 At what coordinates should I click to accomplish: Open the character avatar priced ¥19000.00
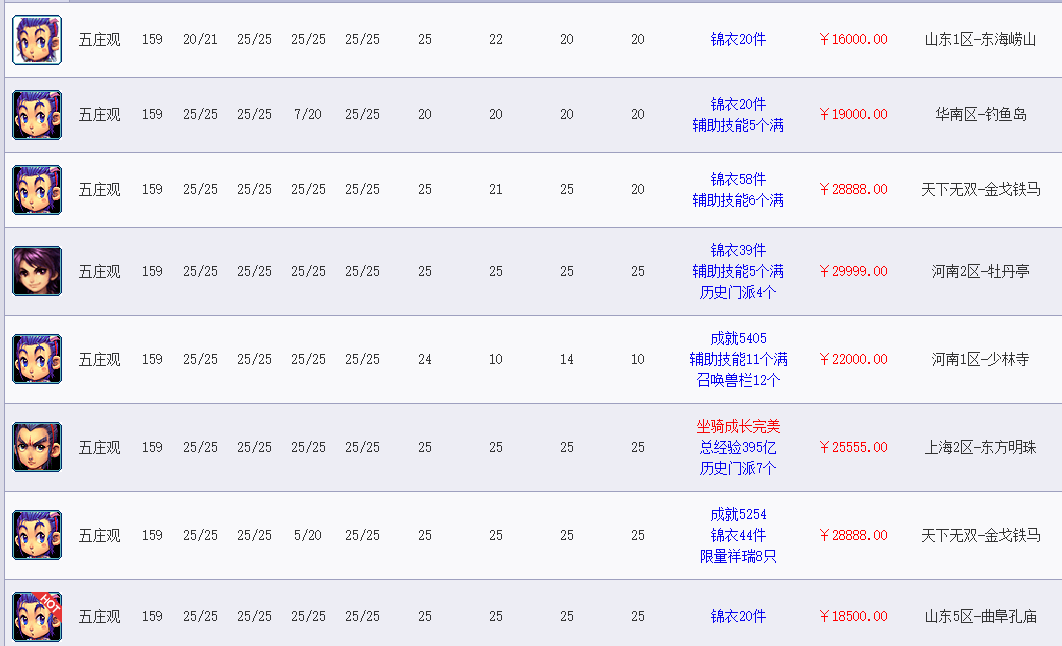click(x=37, y=115)
